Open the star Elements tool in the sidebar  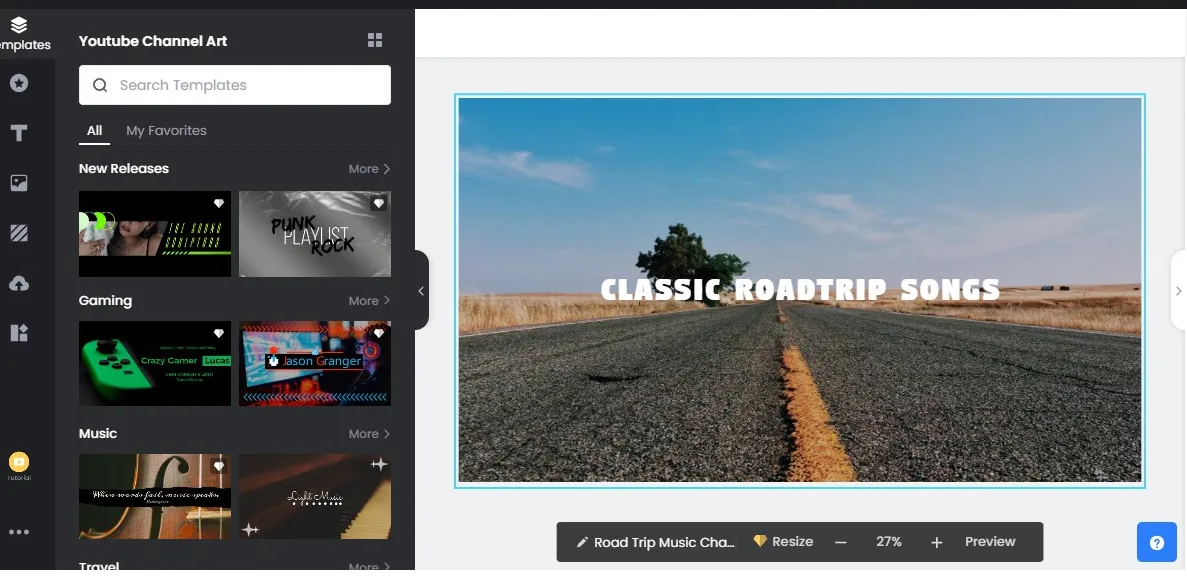click(x=19, y=83)
